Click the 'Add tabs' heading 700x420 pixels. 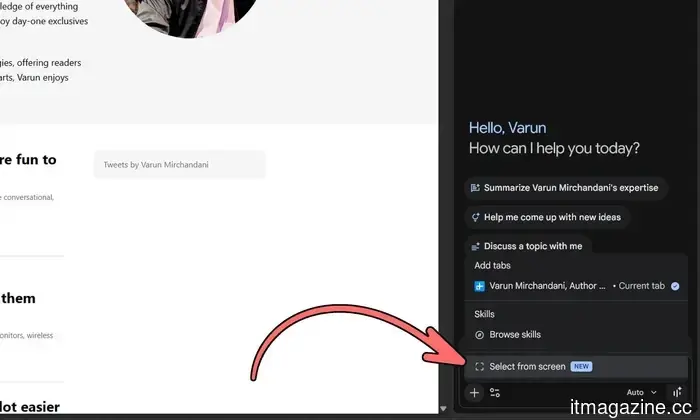pos(492,266)
